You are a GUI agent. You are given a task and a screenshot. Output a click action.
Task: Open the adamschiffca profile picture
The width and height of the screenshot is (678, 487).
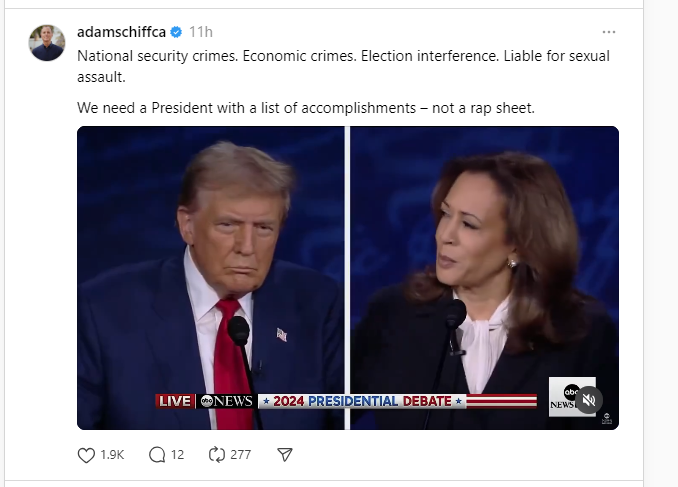pos(47,43)
